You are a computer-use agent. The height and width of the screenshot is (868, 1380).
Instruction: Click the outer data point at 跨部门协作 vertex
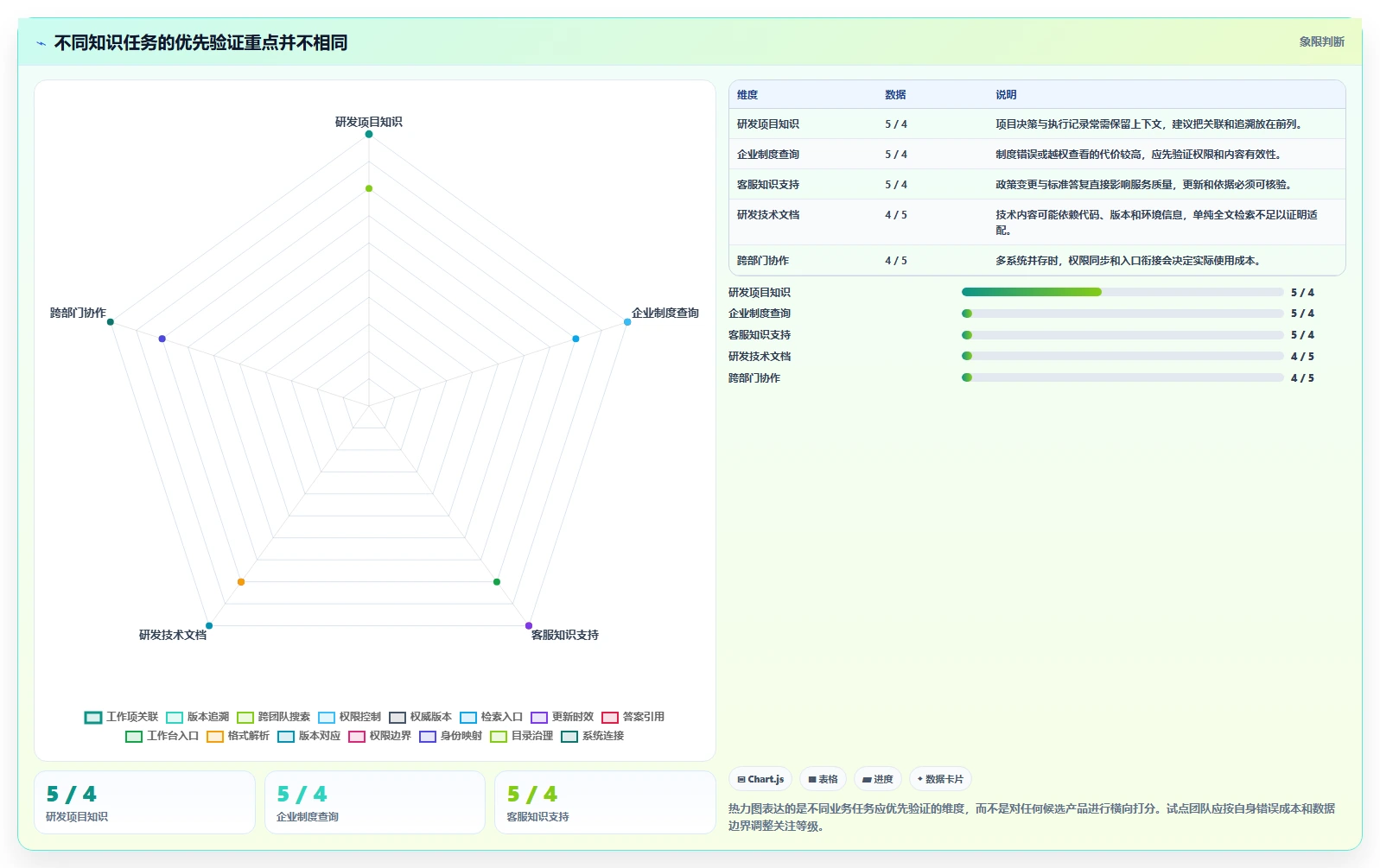pos(111,322)
